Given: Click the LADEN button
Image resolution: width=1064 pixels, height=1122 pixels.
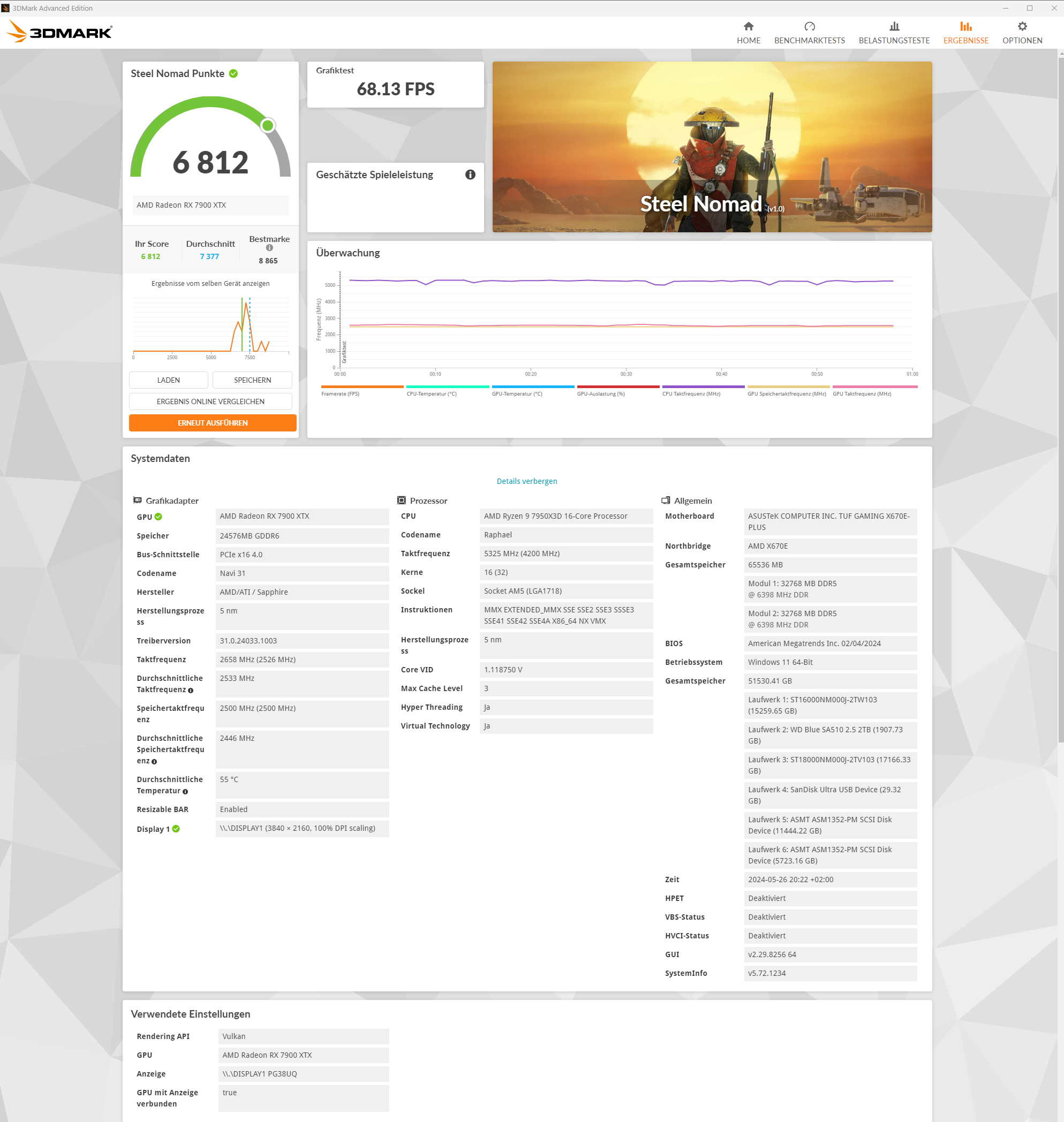Looking at the screenshot, I should (x=169, y=380).
